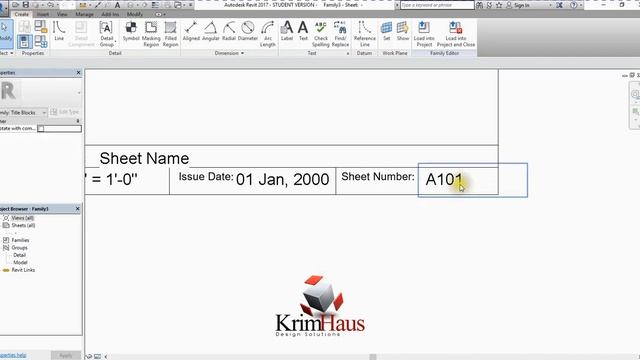Click Load into Project and Close
The height and width of the screenshot is (360, 640).
tap(456, 34)
